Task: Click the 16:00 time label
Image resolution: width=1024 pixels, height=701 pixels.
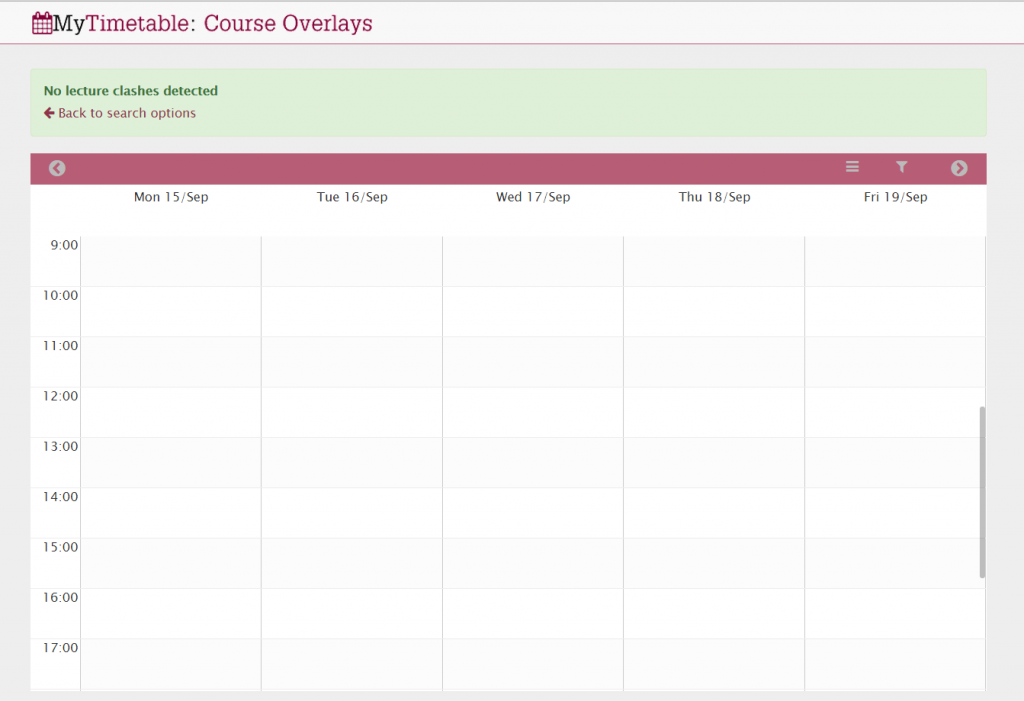Action: (x=60, y=597)
